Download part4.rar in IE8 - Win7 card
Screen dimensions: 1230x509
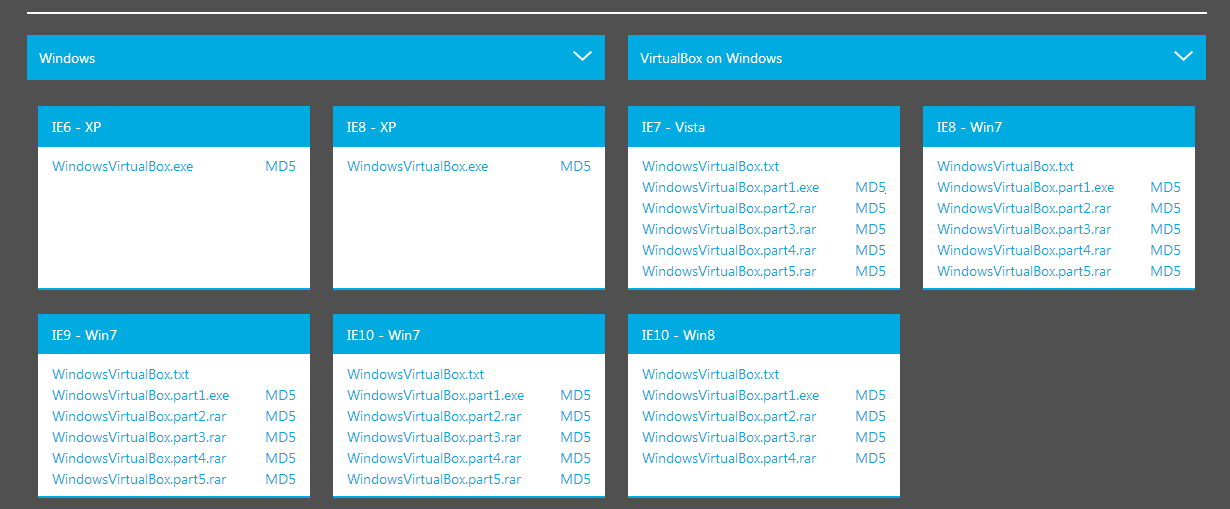coord(1024,250)
